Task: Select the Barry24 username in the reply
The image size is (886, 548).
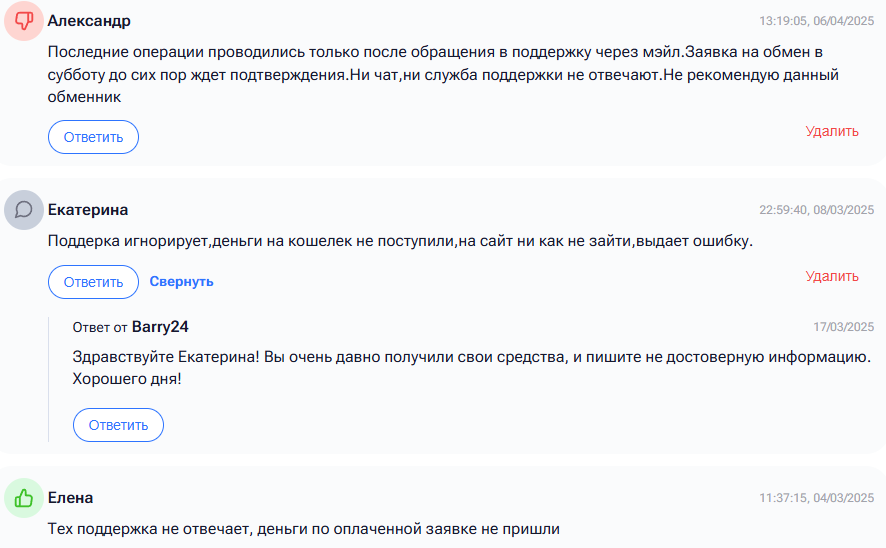Action: (x=160, y=327)
